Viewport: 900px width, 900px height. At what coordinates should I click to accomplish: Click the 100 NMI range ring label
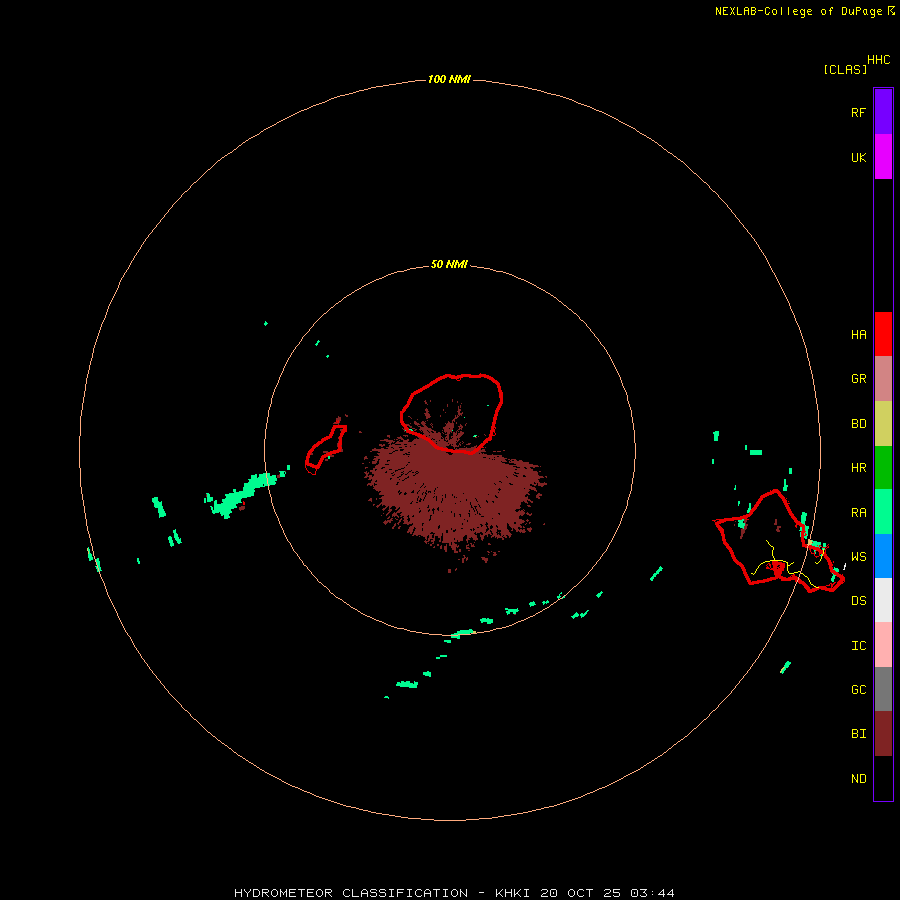click(449, 79)
